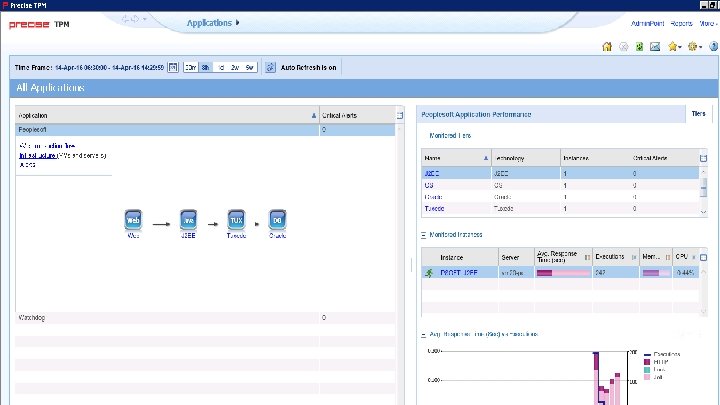Select the Watchdog application row
The width and height of the screenshot is (720, 405).
pos(205,318)
